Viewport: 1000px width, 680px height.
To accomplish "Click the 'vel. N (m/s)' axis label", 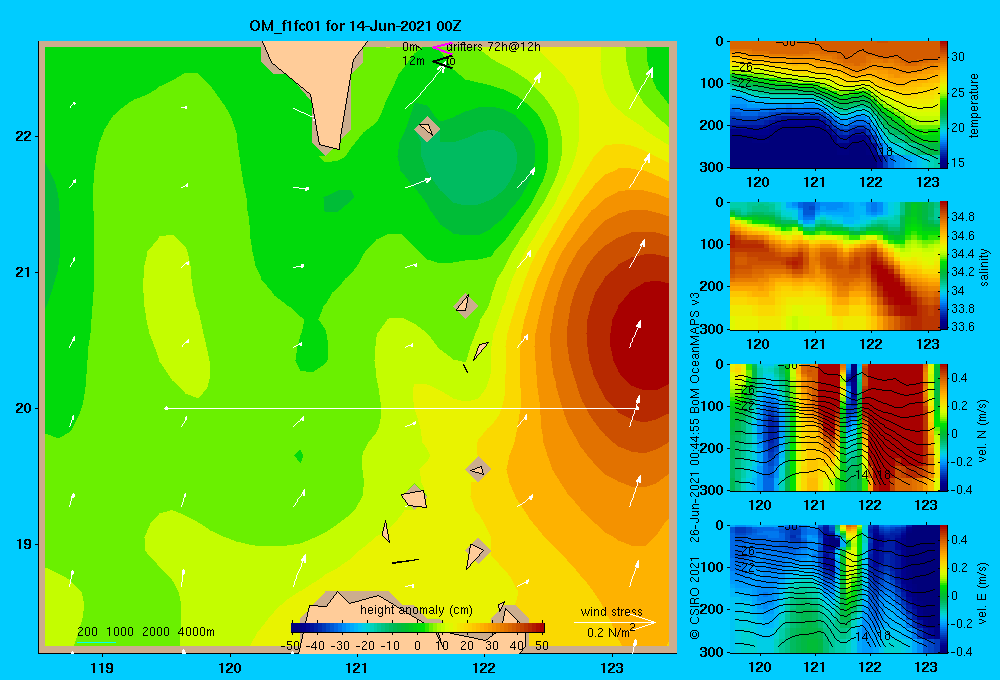I will click(983, 431).
